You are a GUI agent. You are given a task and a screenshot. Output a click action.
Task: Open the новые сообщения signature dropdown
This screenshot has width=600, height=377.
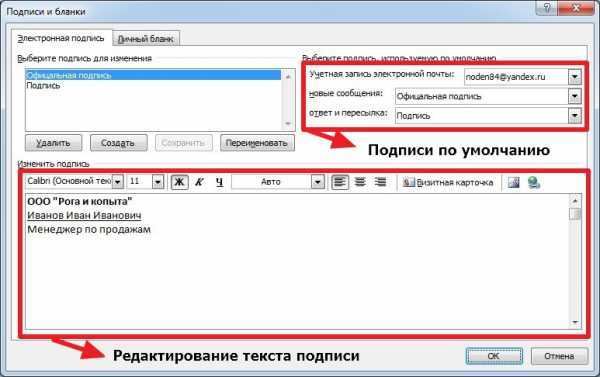(574, 96)
